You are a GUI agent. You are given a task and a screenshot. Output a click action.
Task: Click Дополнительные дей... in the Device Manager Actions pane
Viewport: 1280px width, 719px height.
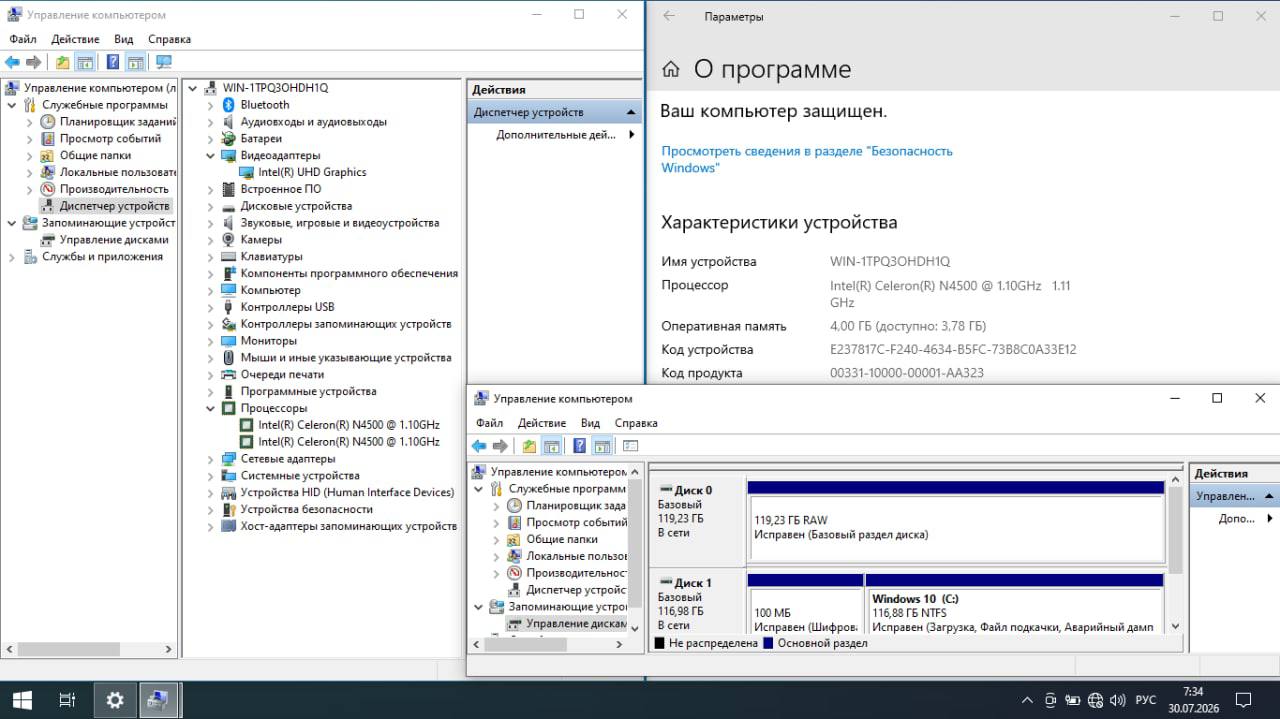(x=555, y=135)
